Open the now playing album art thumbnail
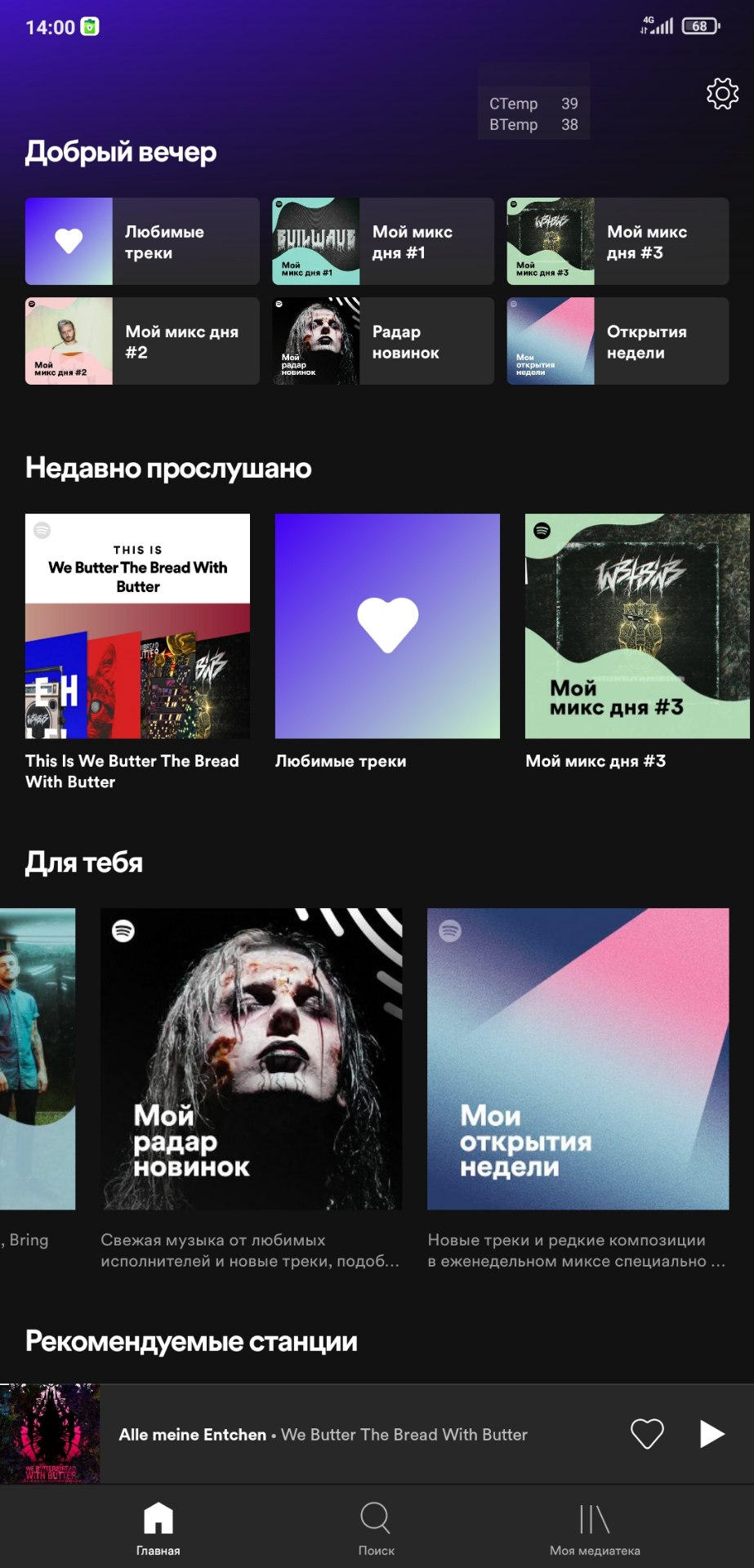 [x=50, y=1434]
